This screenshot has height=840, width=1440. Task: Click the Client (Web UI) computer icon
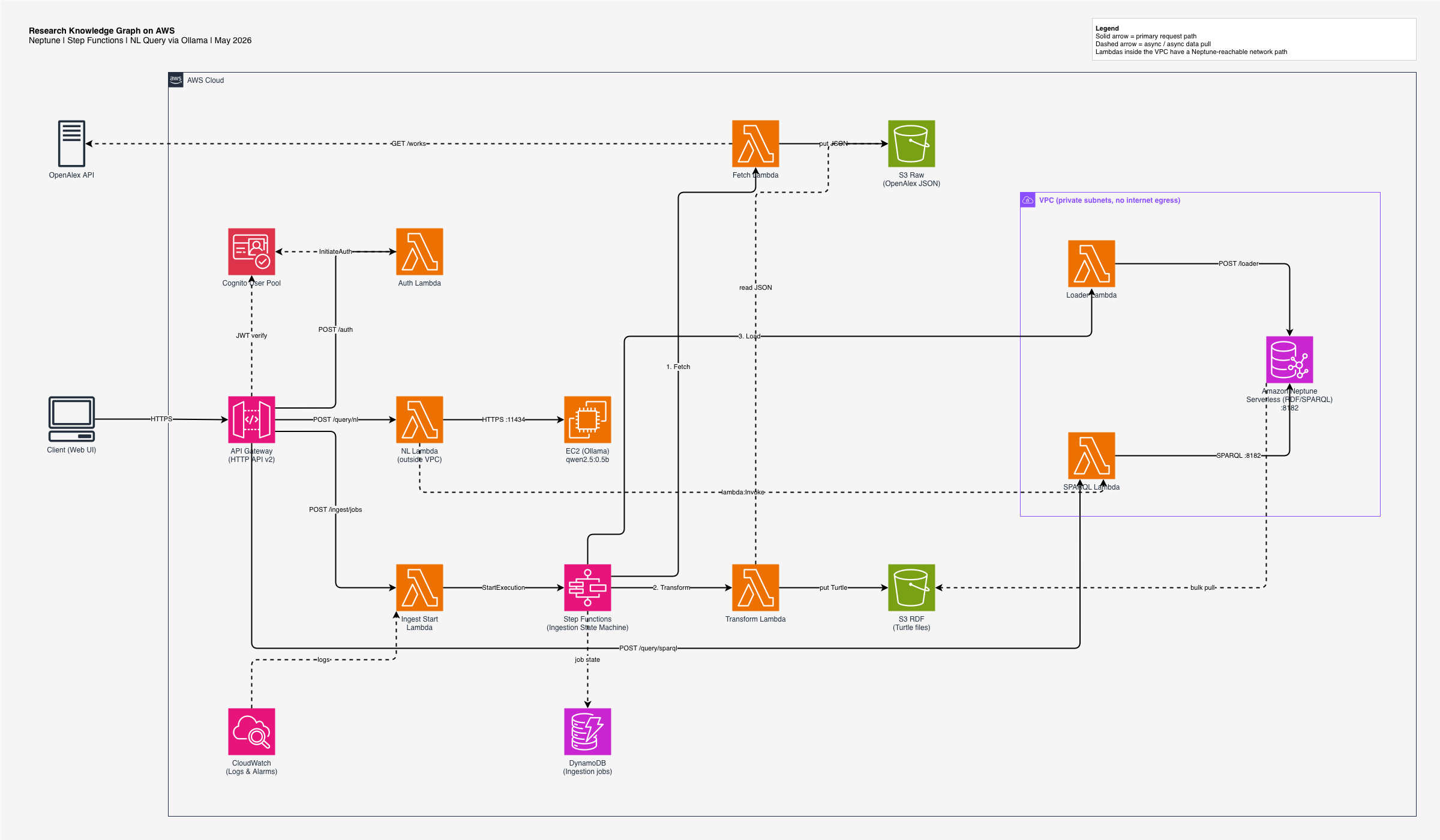coord(71,419)
